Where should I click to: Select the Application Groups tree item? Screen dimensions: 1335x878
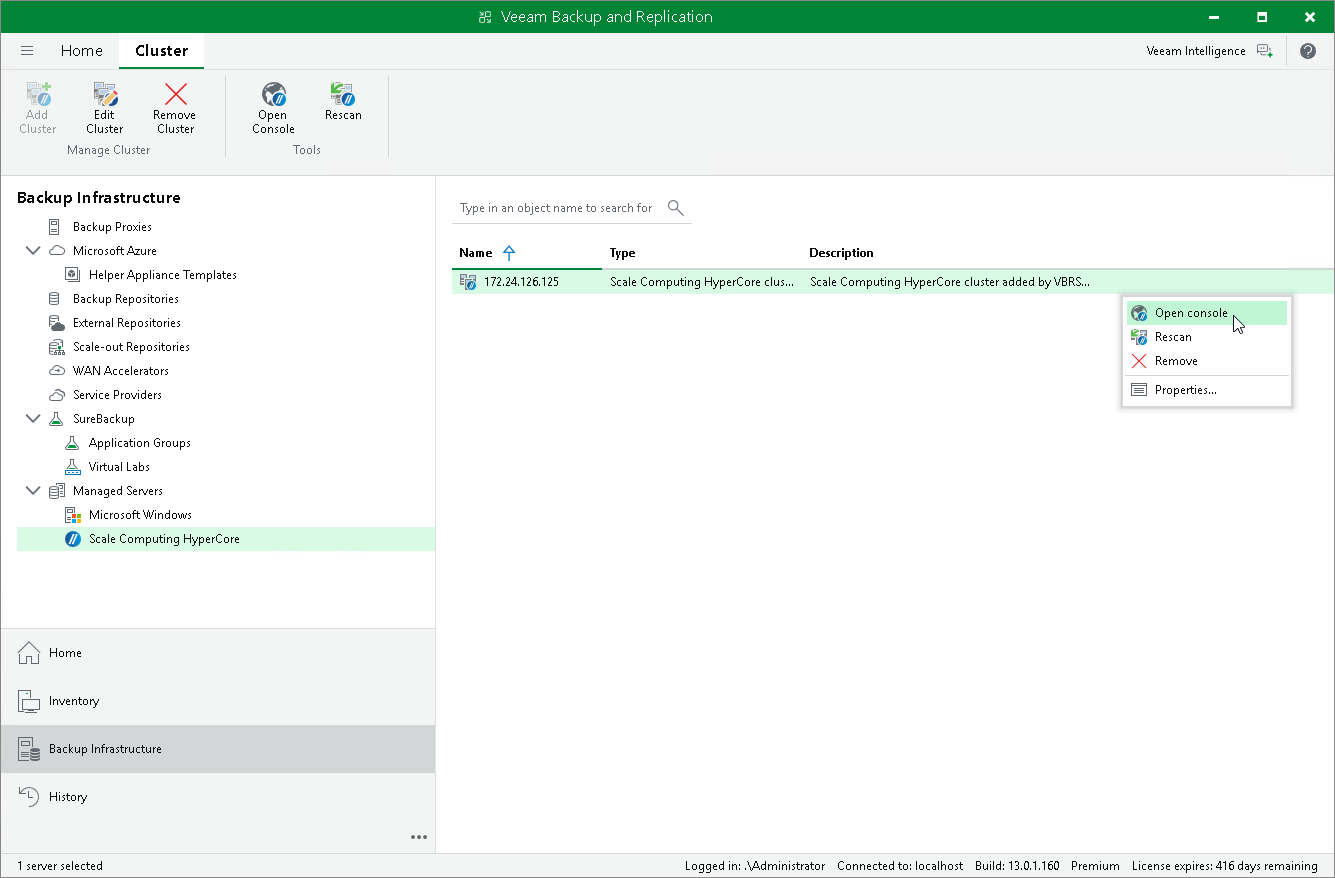(140, 443)
